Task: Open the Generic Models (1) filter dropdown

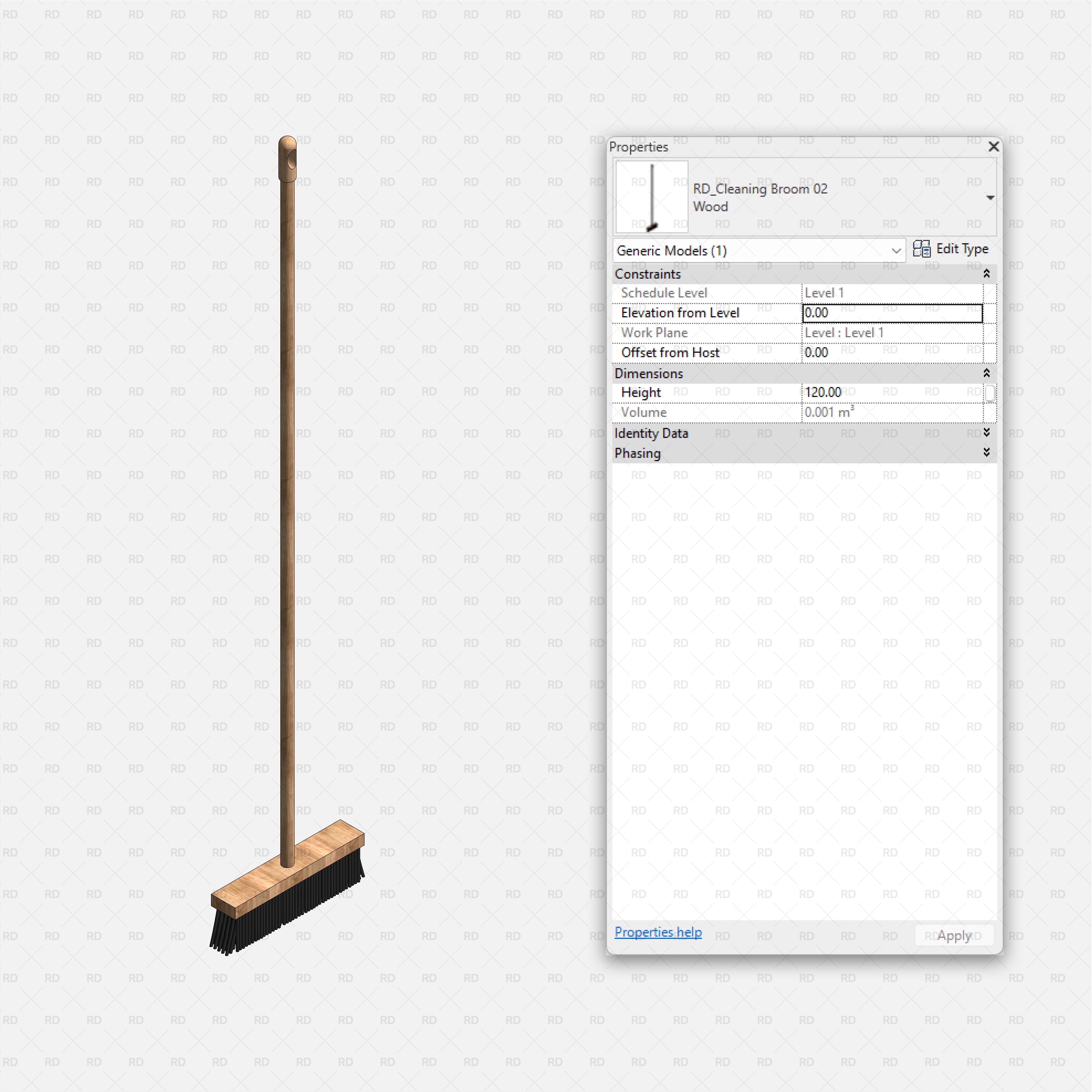Action: pos(896,250)
